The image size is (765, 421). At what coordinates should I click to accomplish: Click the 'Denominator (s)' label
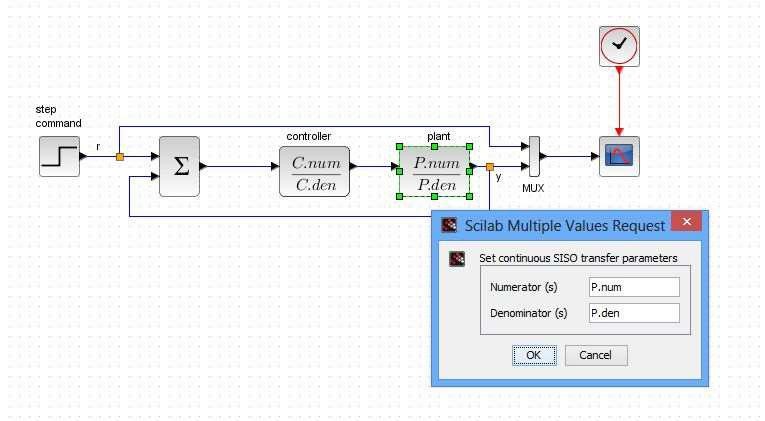pyautogui.click(x=528, y=313)
